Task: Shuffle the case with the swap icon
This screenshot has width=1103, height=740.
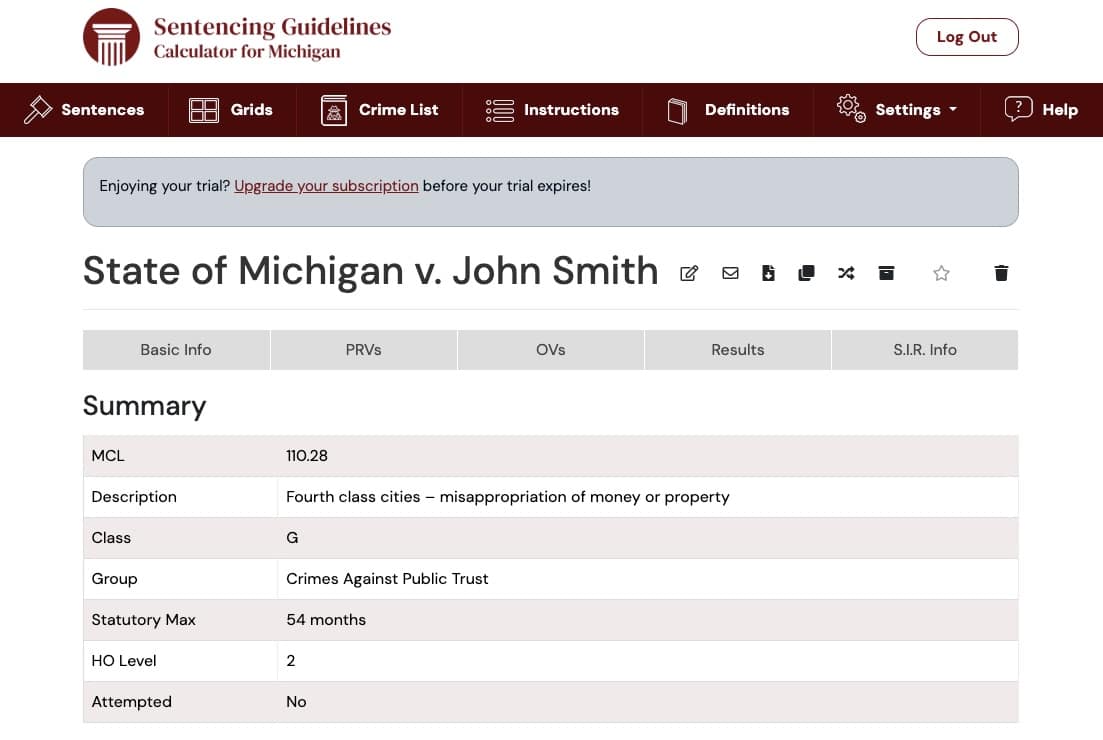Action: pyautogui.click(x=846, y=272)
